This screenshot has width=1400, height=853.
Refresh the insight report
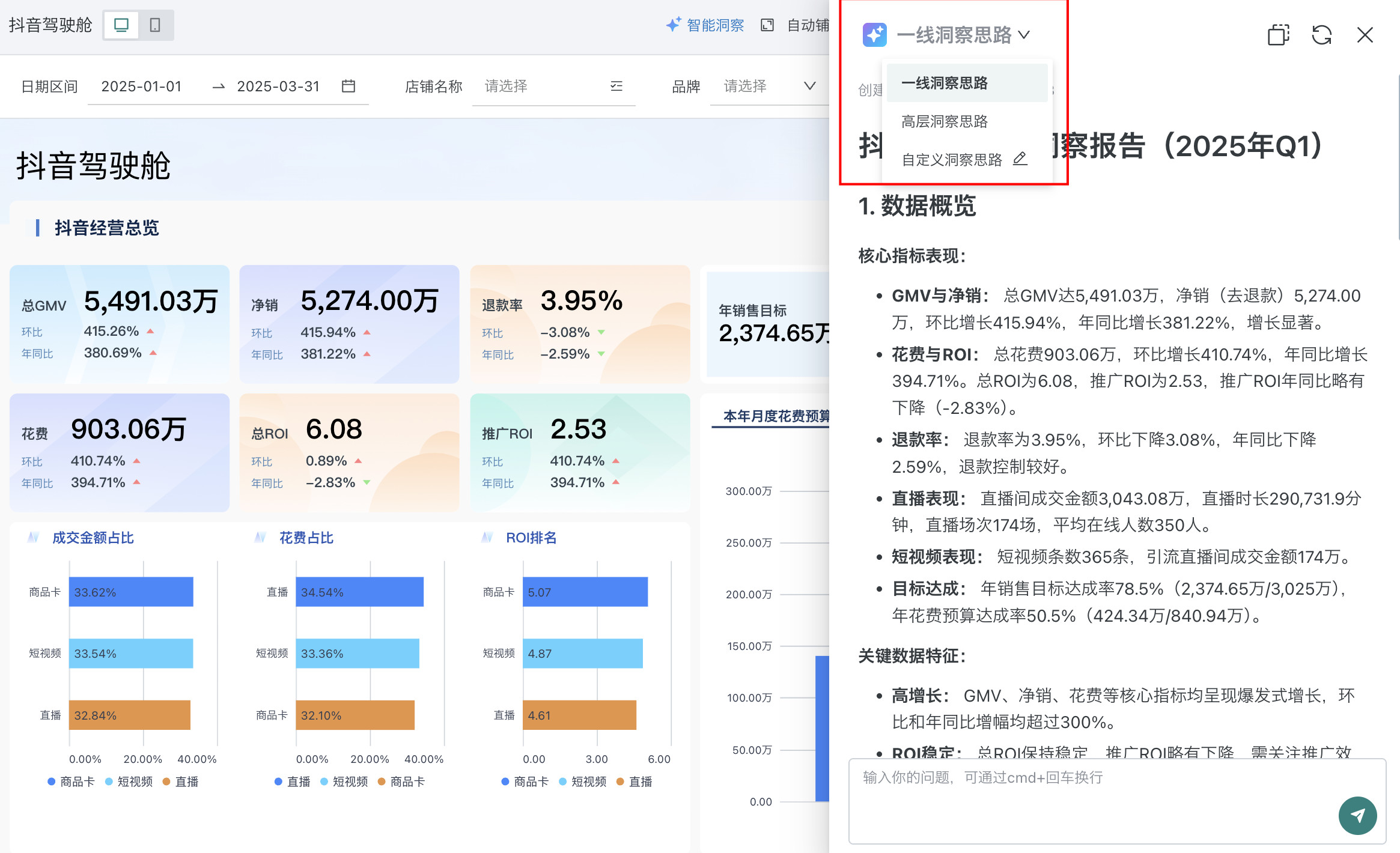click(1321, 35)
